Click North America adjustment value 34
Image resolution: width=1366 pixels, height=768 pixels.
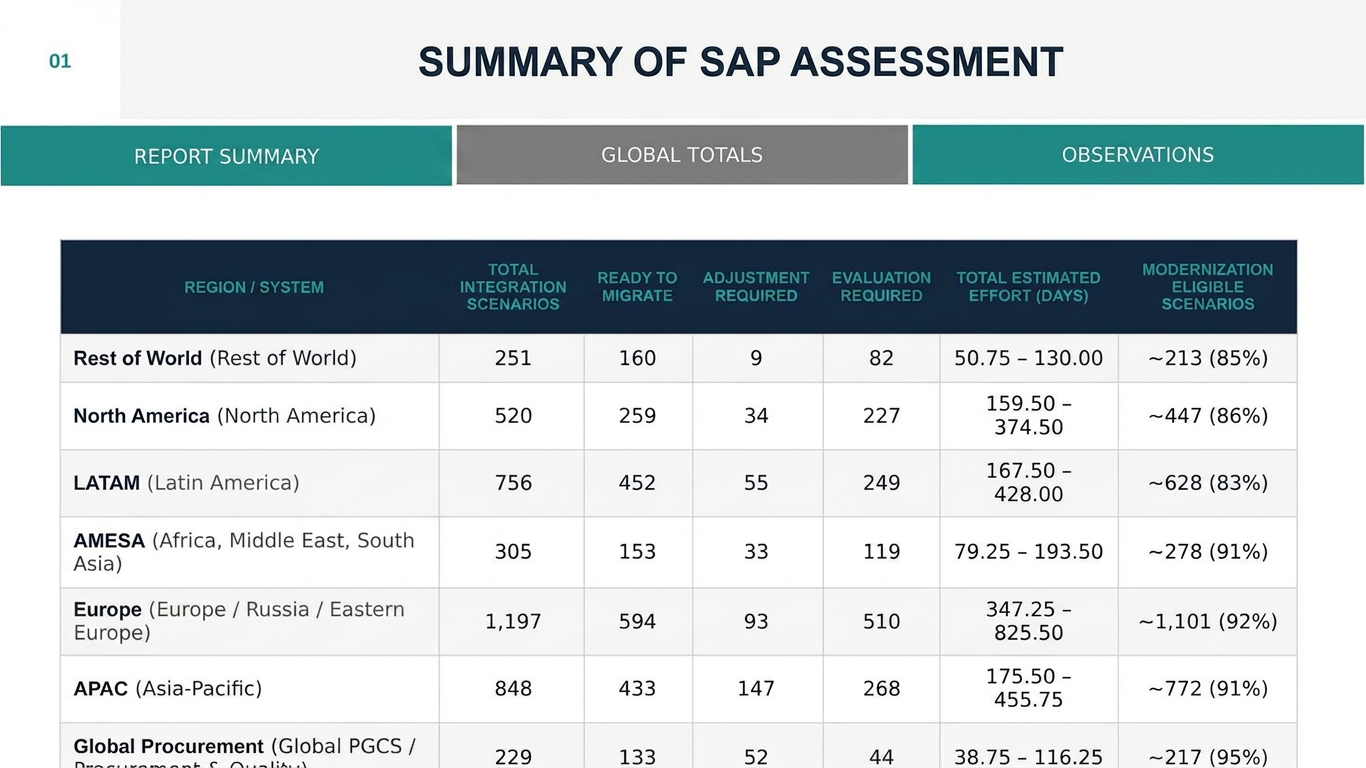click(x=756, y=416)
